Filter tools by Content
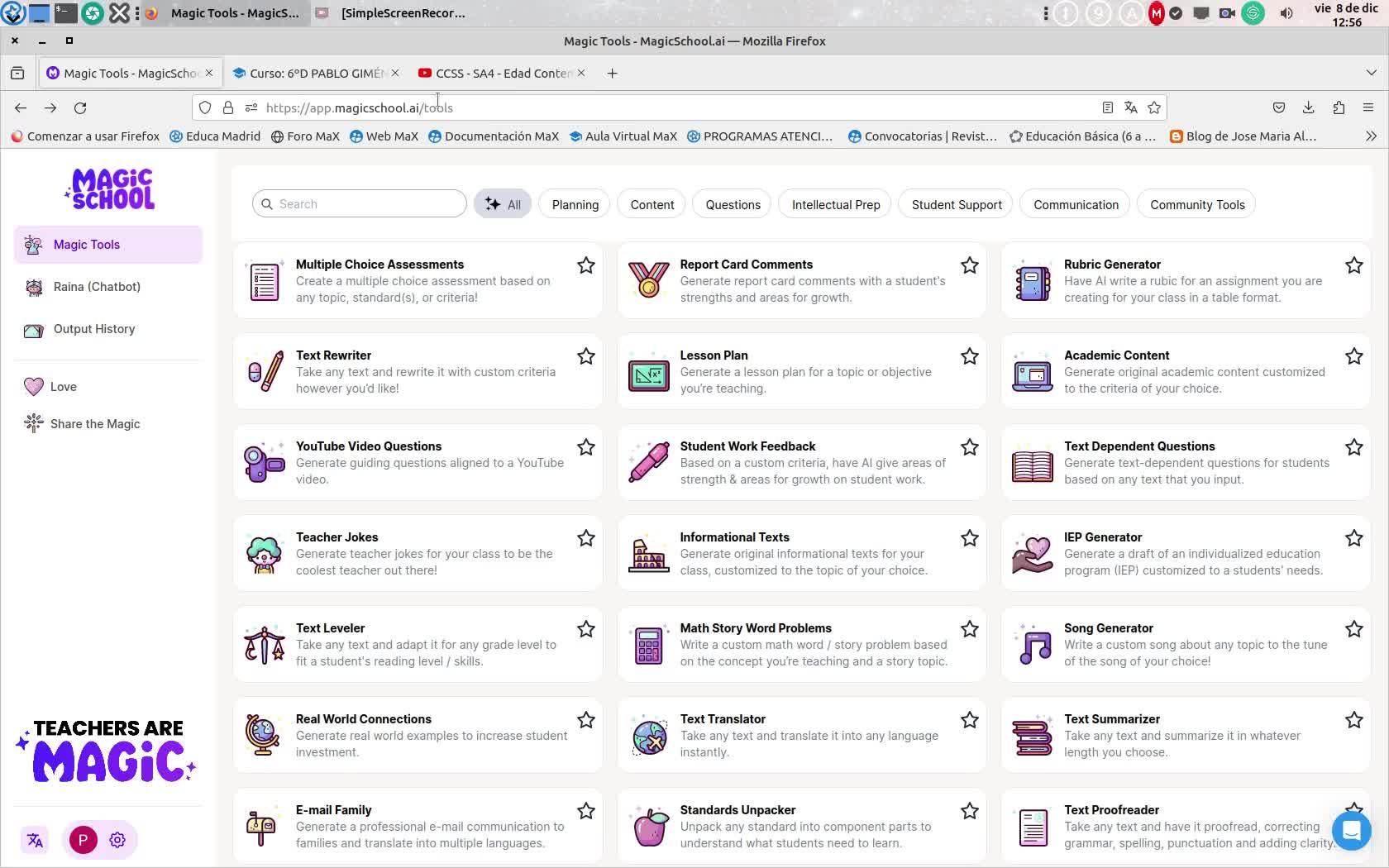The width and height of the screenshot is (1389, 868). pyautogui.click(x=652, y=204)
